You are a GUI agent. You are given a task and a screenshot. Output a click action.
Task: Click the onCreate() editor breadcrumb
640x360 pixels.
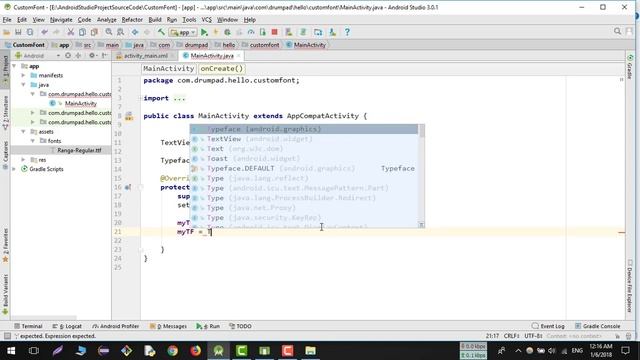[x=222, y=69]
